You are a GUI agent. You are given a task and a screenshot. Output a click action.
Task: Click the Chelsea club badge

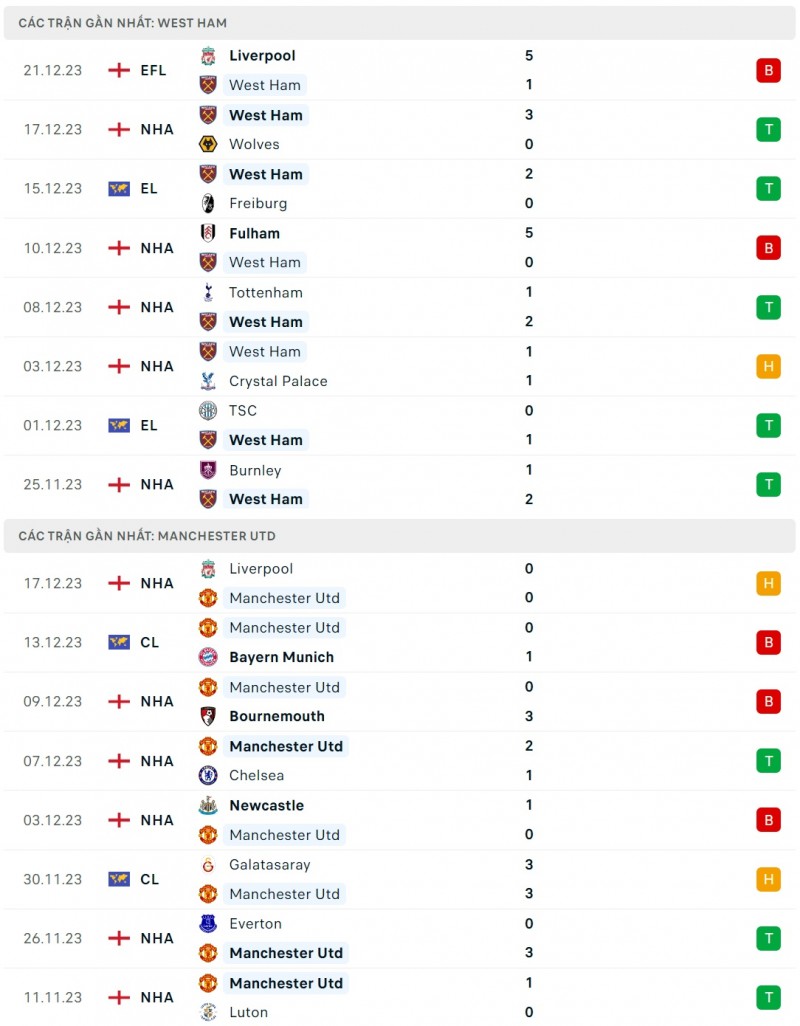[x=208, y=775]
